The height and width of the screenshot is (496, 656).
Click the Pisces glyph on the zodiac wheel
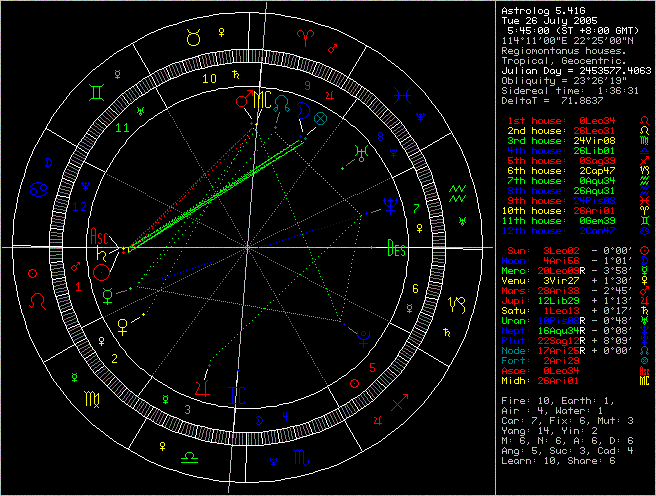pyautogui.click(x=400, y=96)
